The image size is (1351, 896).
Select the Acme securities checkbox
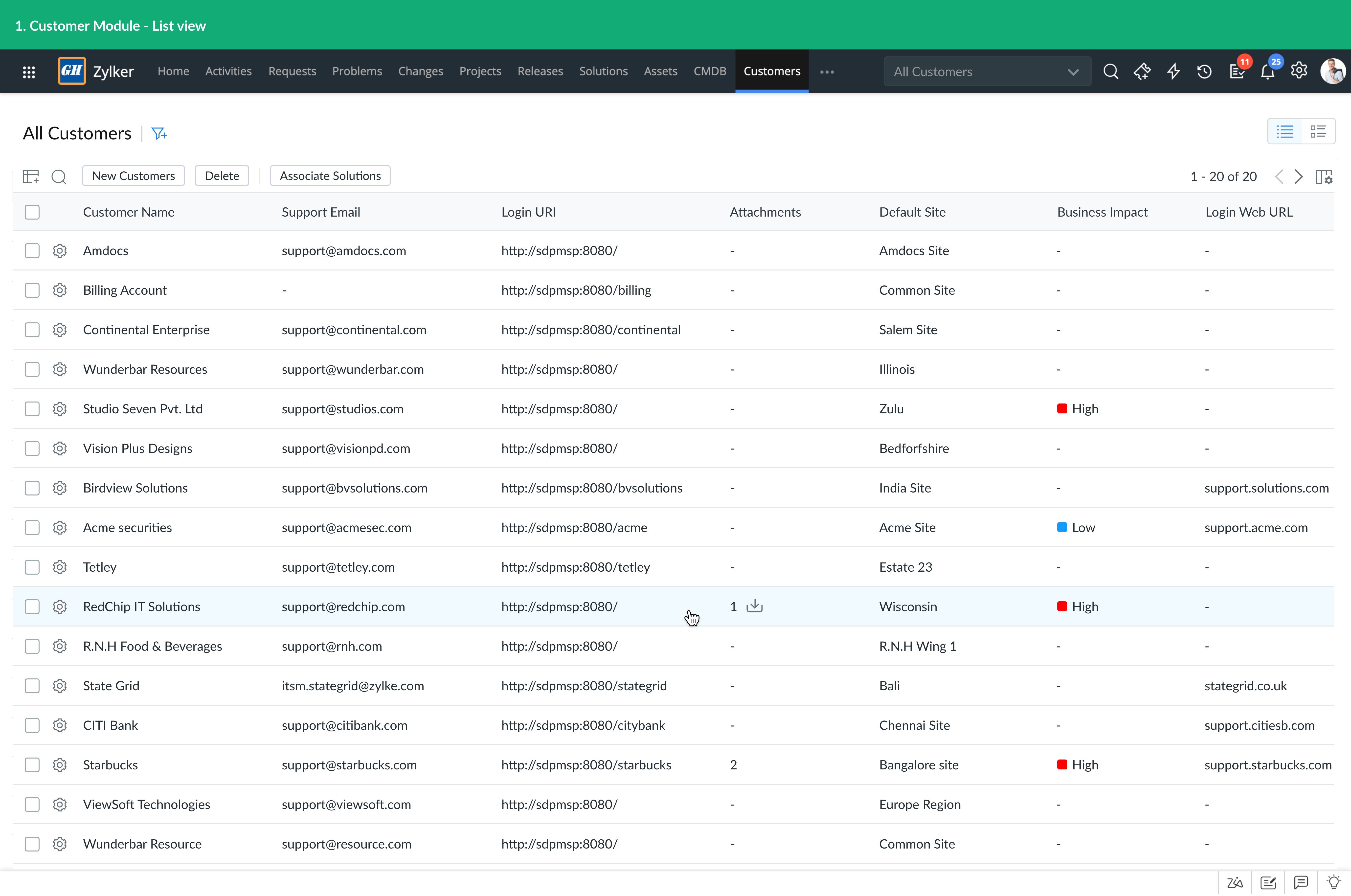[32, 527]
